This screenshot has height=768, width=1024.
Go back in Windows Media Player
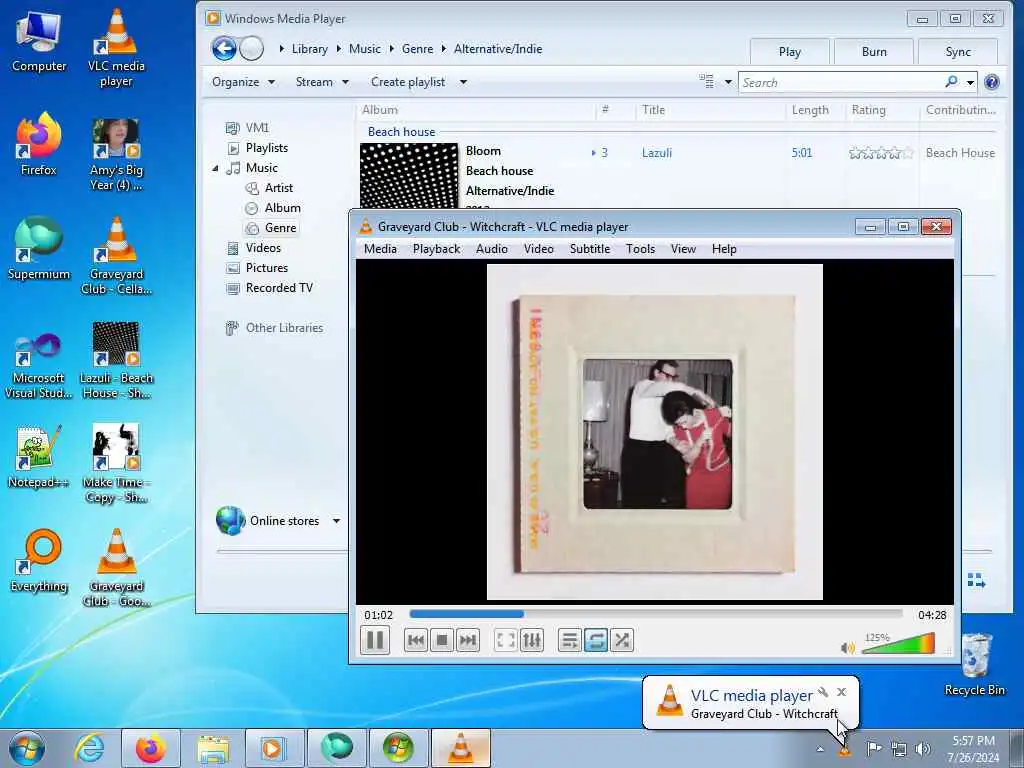pyautogui.click(x=224, y=48)
